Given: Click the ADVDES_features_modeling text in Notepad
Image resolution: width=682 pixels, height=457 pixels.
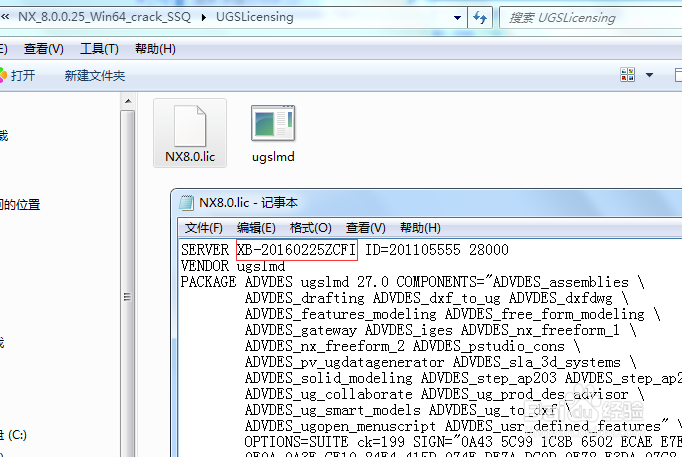Looking at the screenshot, I should pyautogui.click(x=341, y=314).
